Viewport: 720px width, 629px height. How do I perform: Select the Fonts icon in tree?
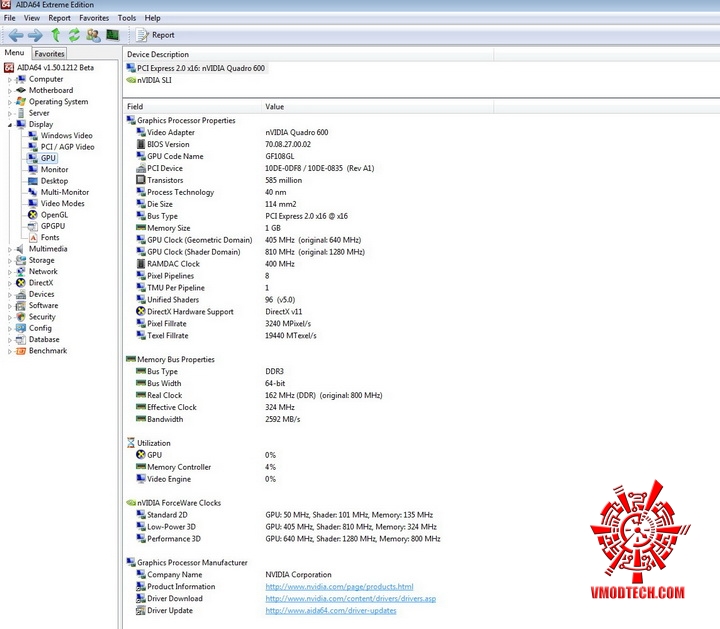pyautogui.click(x=33, y=237)
